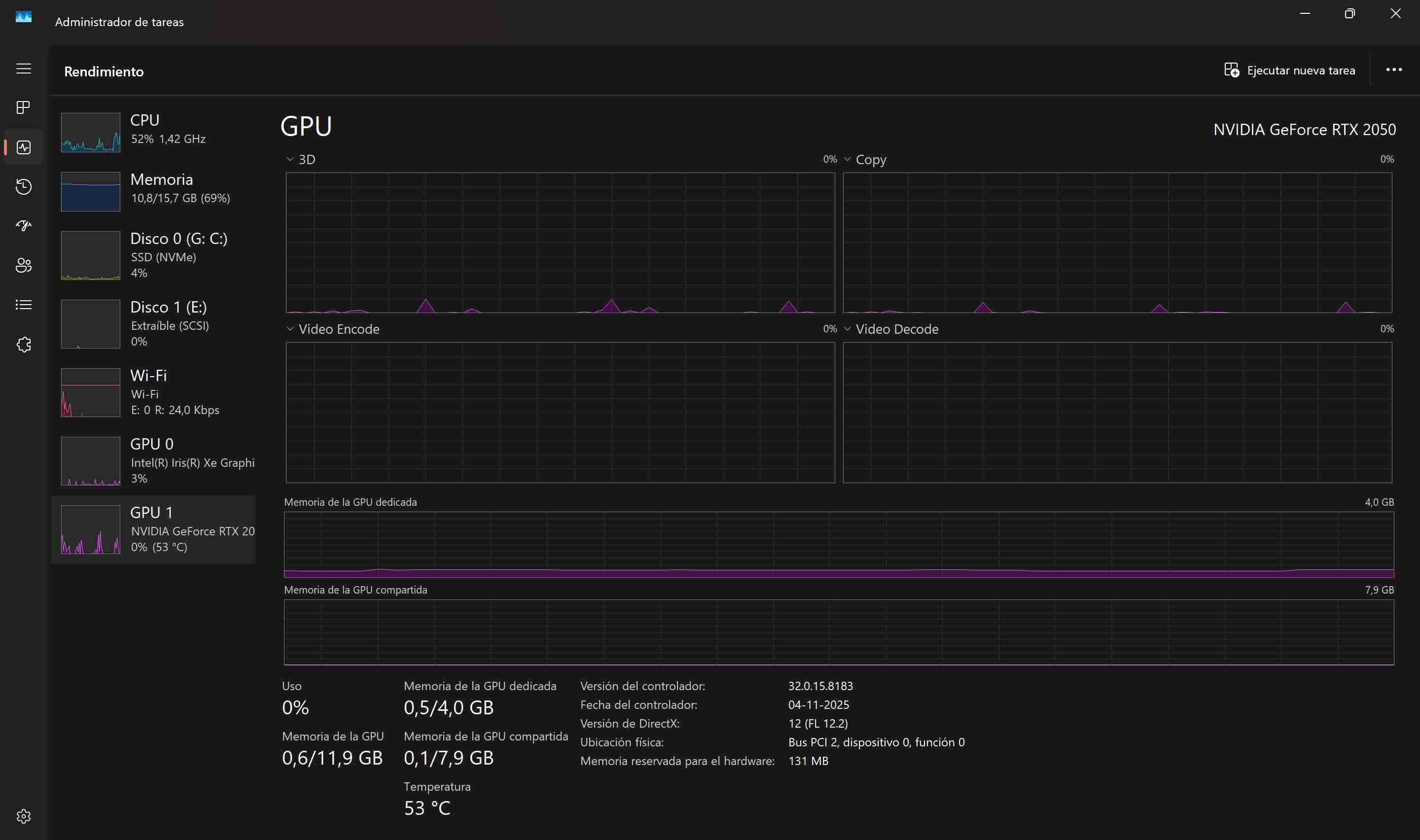Open Task Manager settings gear
This screenshot has width=1420, height=840.
[x=23, y=816]
